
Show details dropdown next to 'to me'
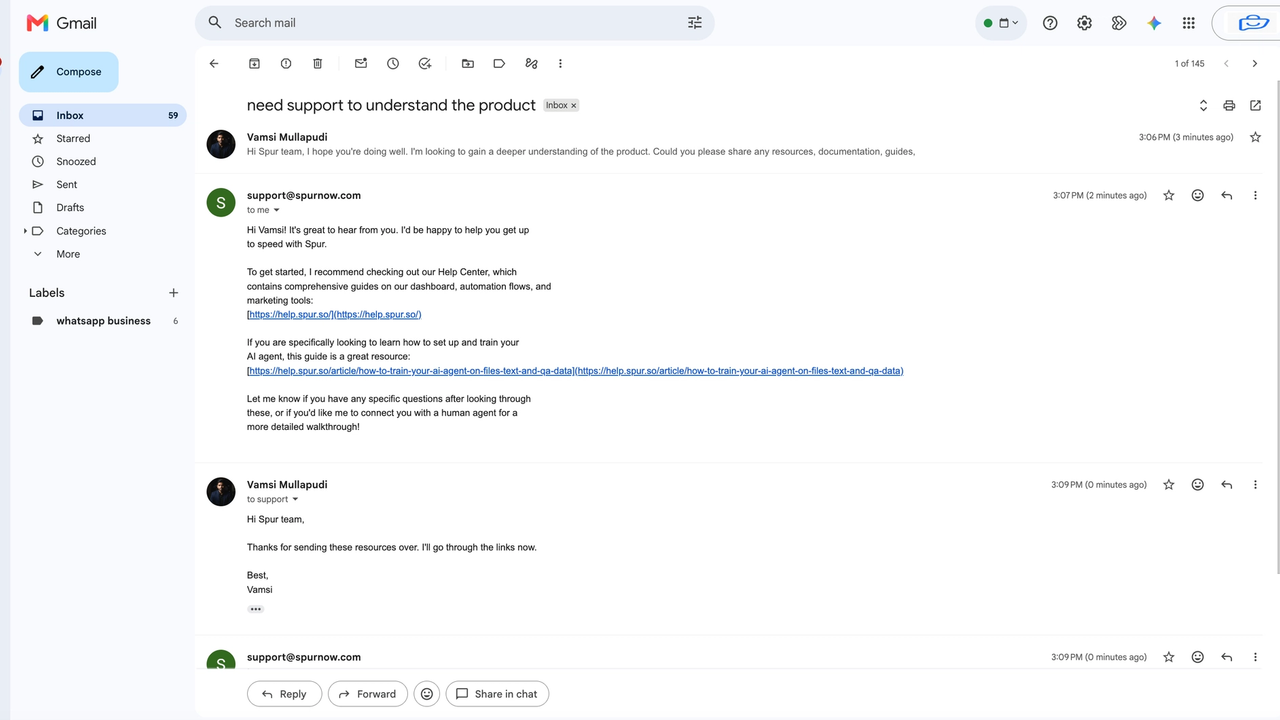[277, 210]
